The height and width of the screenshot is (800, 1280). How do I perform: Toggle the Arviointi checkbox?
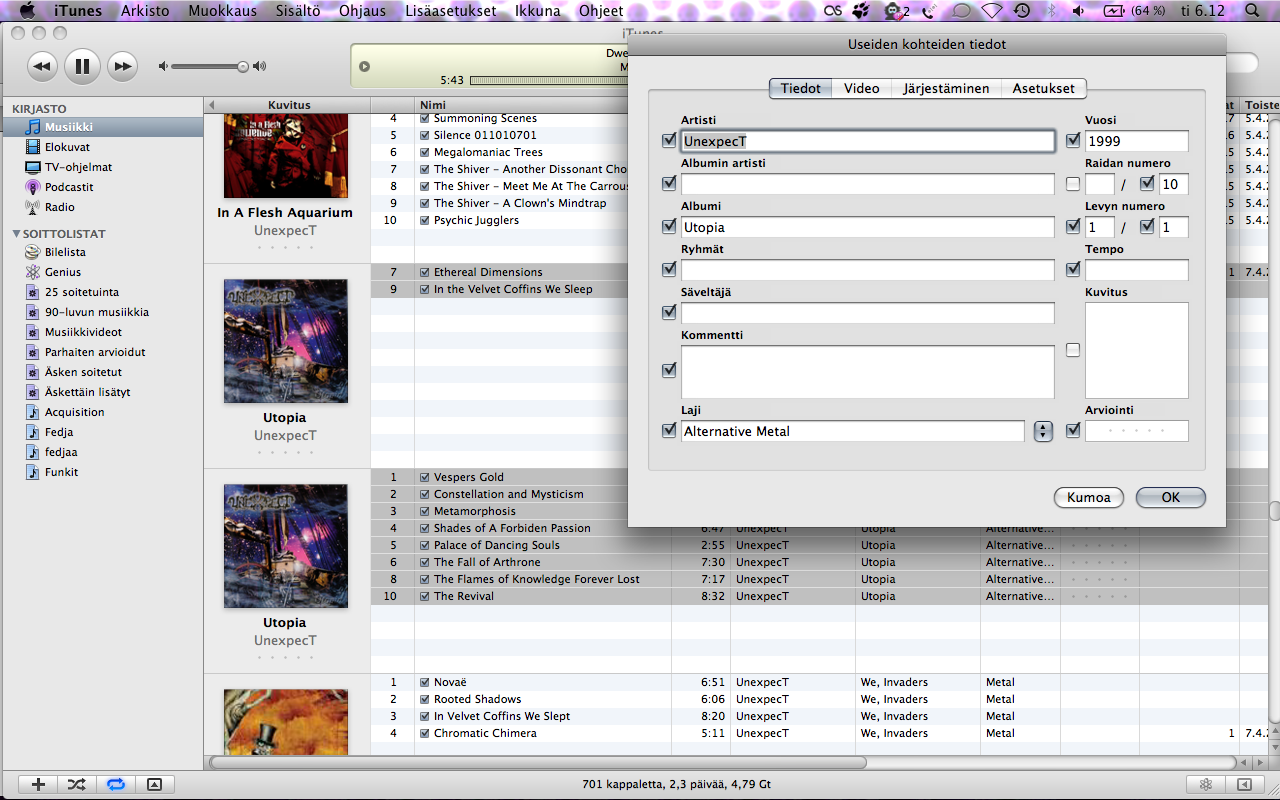tap(1073, 431)
